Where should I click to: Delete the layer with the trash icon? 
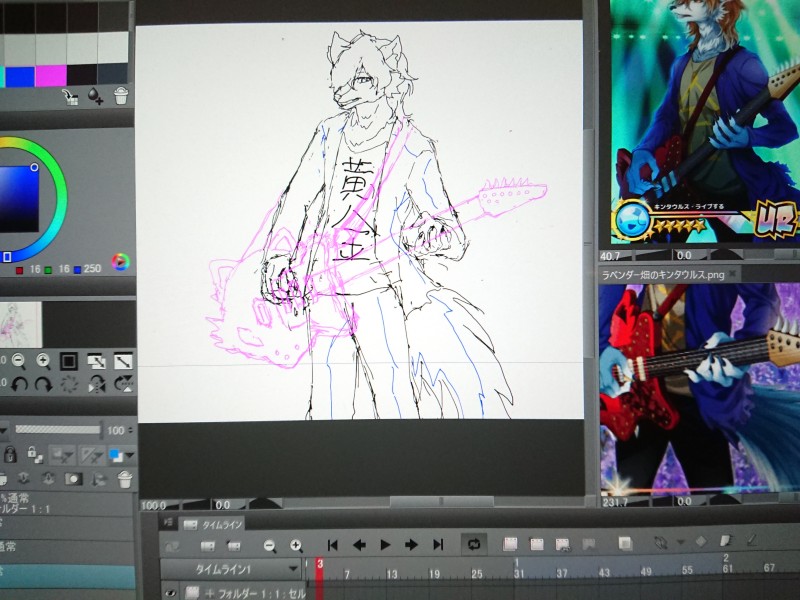[x=125, y=479]
